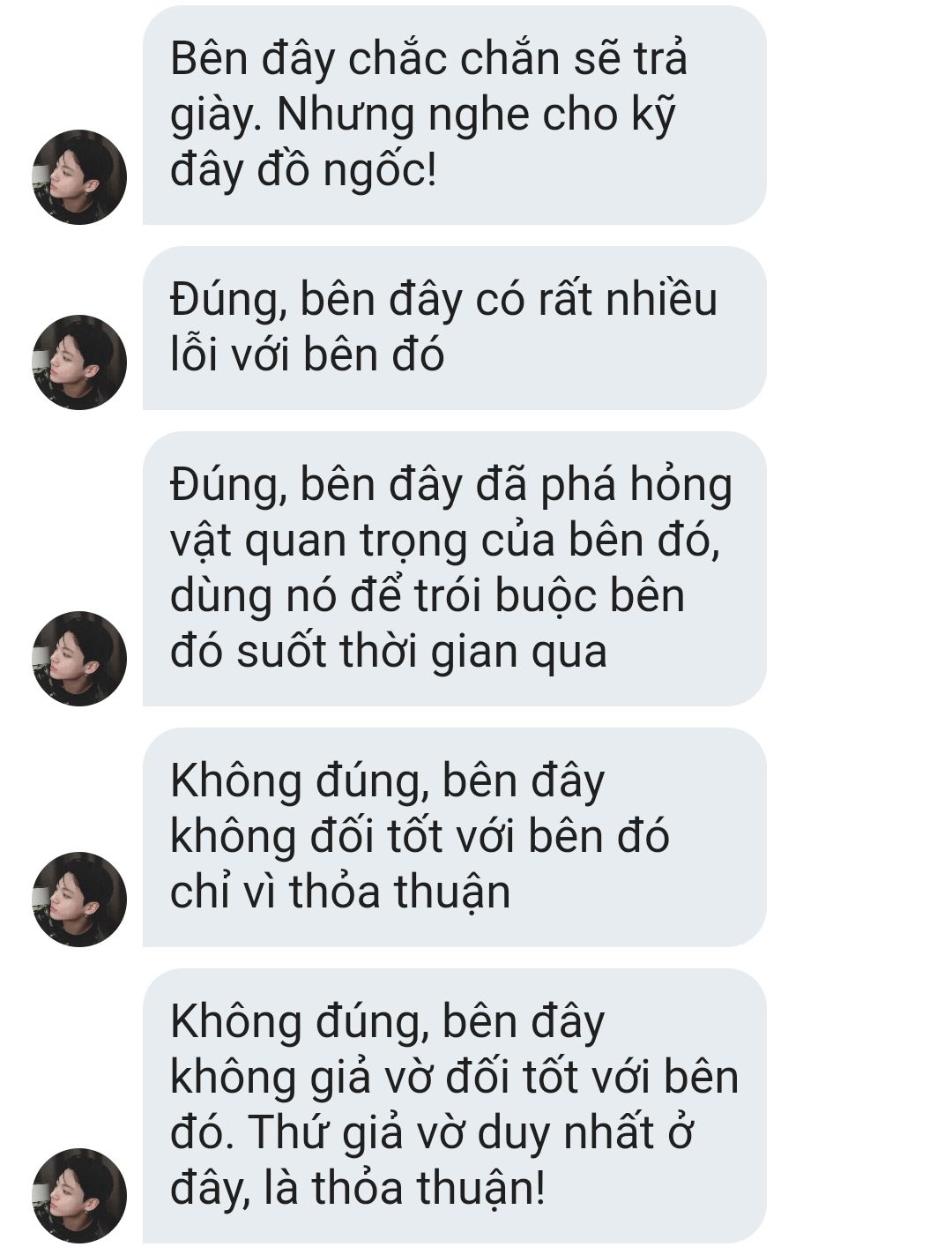Select avatar beside 'đó suốt thời gian qua'

[x=79, y=659]
